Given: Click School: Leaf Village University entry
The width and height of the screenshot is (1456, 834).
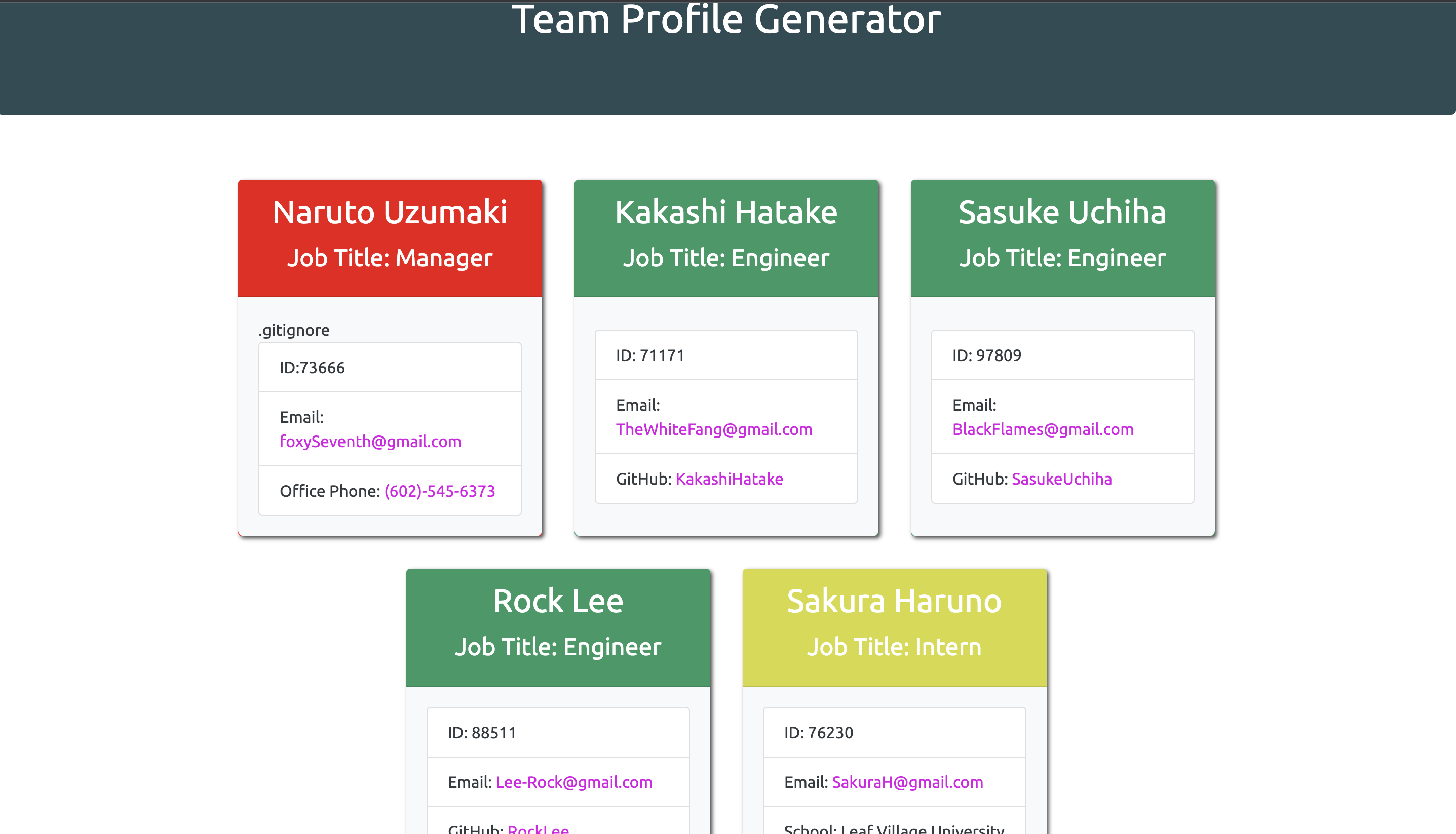Looking at the screenshot, I should coord(893,829).
